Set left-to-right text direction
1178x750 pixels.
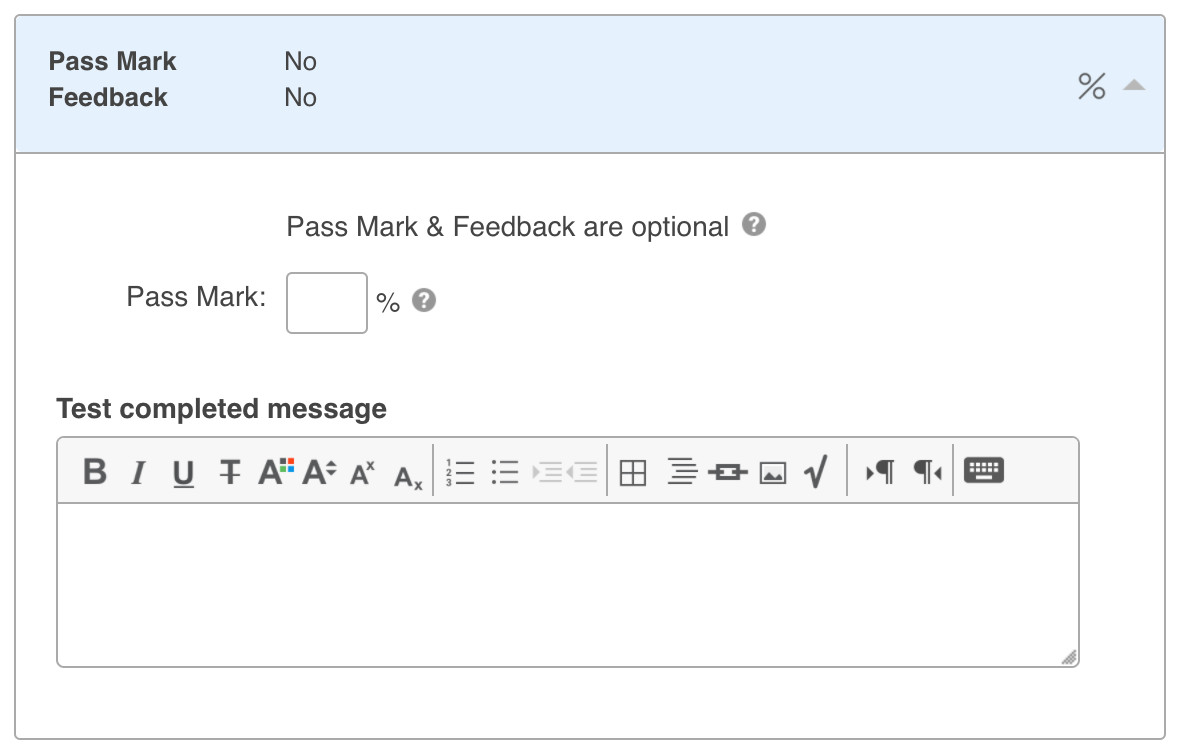coord(880,471)
